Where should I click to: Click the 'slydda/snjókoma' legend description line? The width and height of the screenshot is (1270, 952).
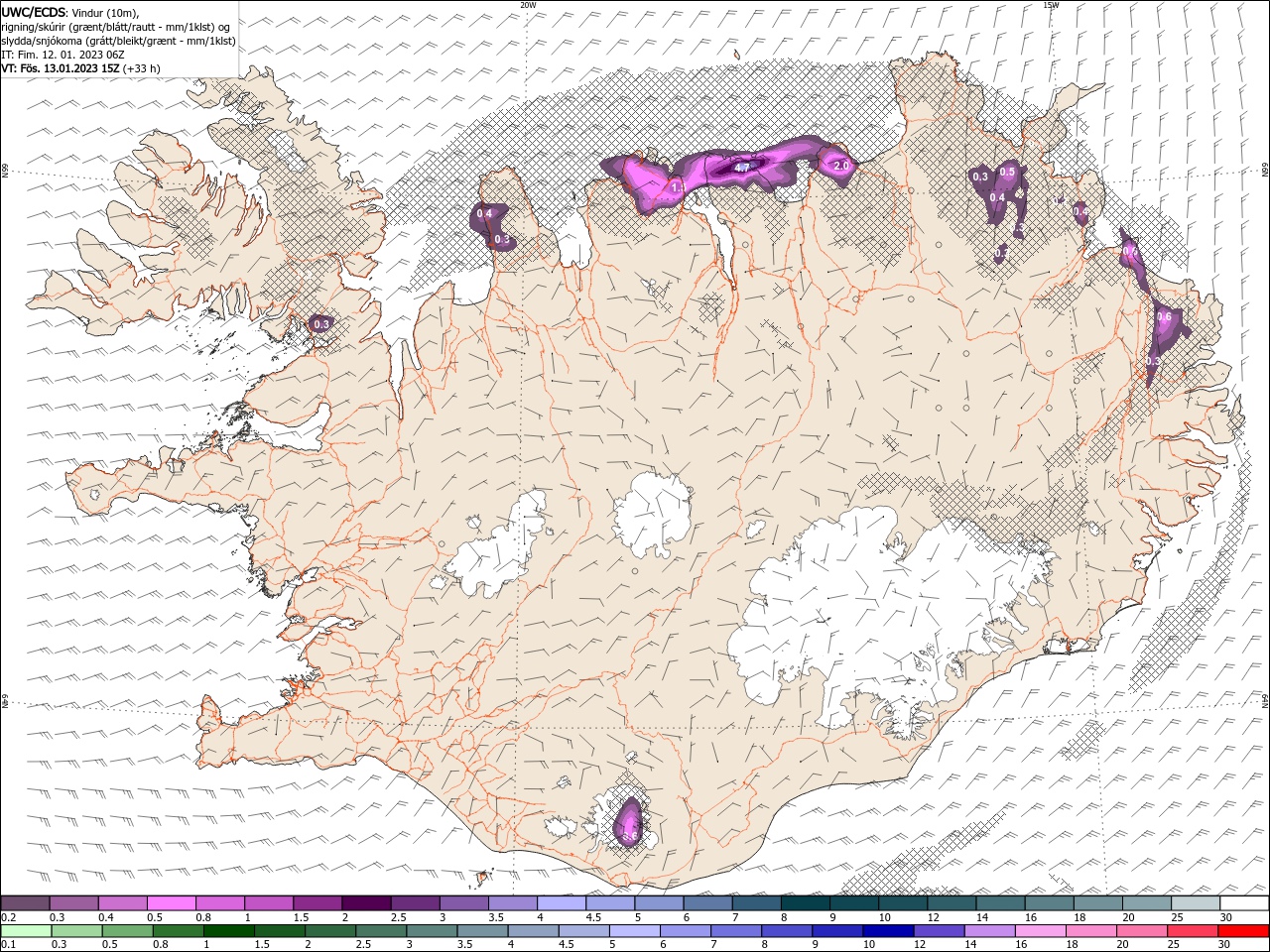(118, 41)
